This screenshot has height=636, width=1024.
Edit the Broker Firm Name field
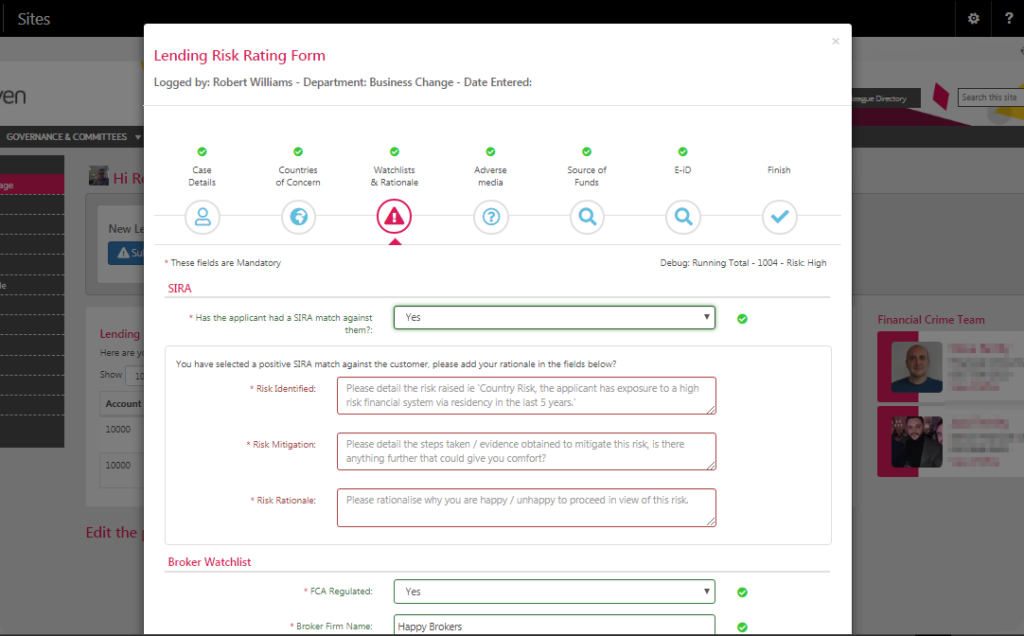(554, 626)
